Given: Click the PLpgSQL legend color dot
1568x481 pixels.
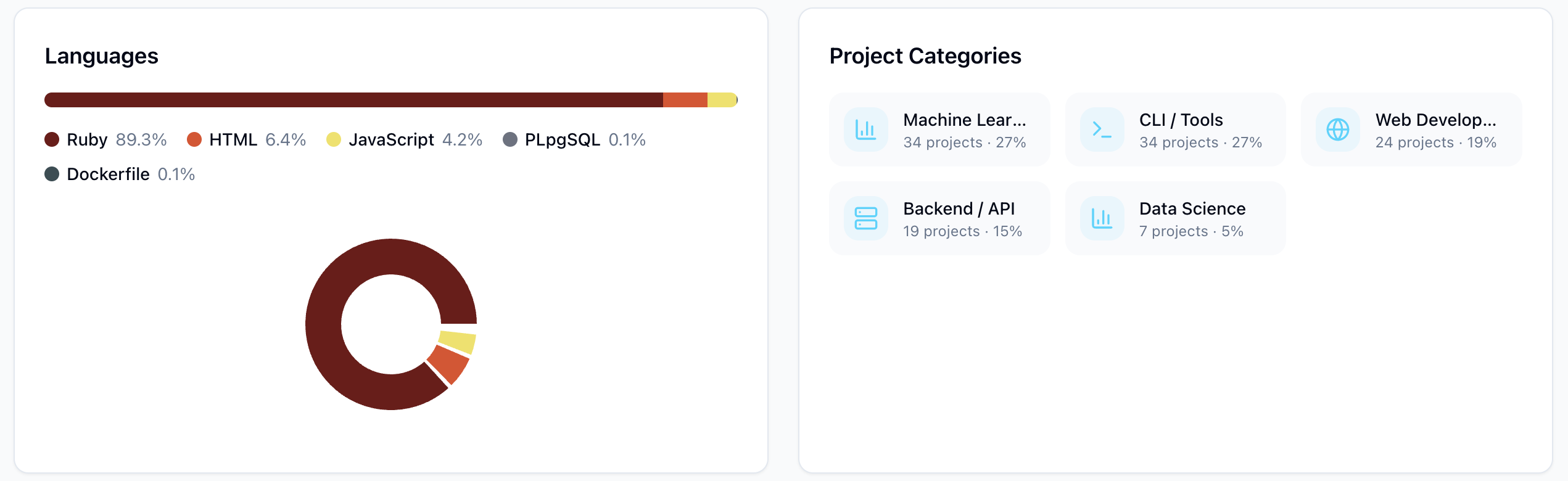Looking at the screenshot, I should pyautogui.click(x=510, y=139).
